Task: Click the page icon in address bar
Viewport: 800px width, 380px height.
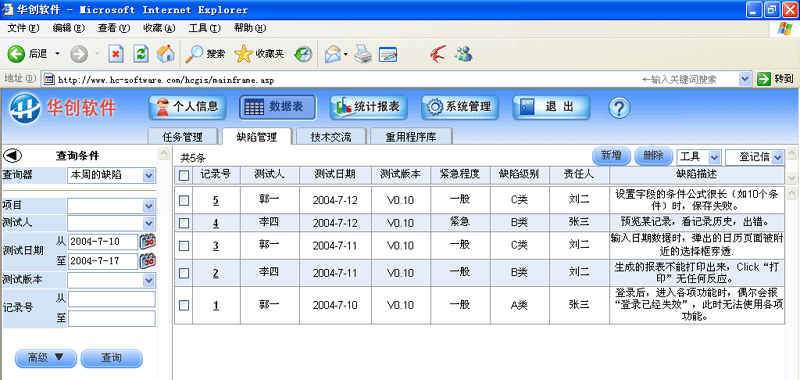Action: pos(48,79)
